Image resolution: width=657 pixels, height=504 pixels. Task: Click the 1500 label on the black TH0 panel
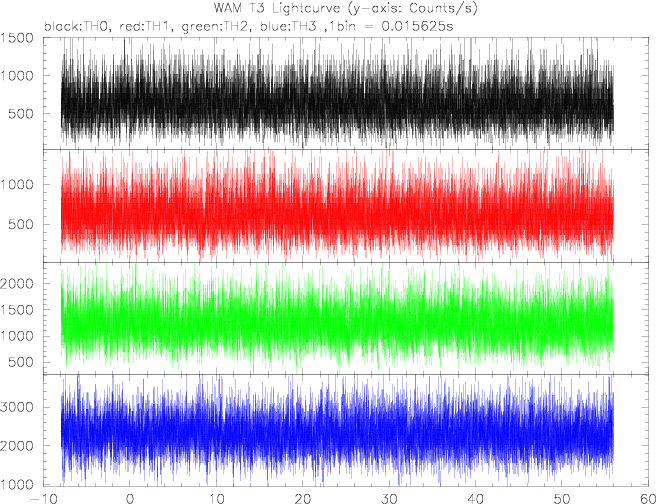pos(17,38)
